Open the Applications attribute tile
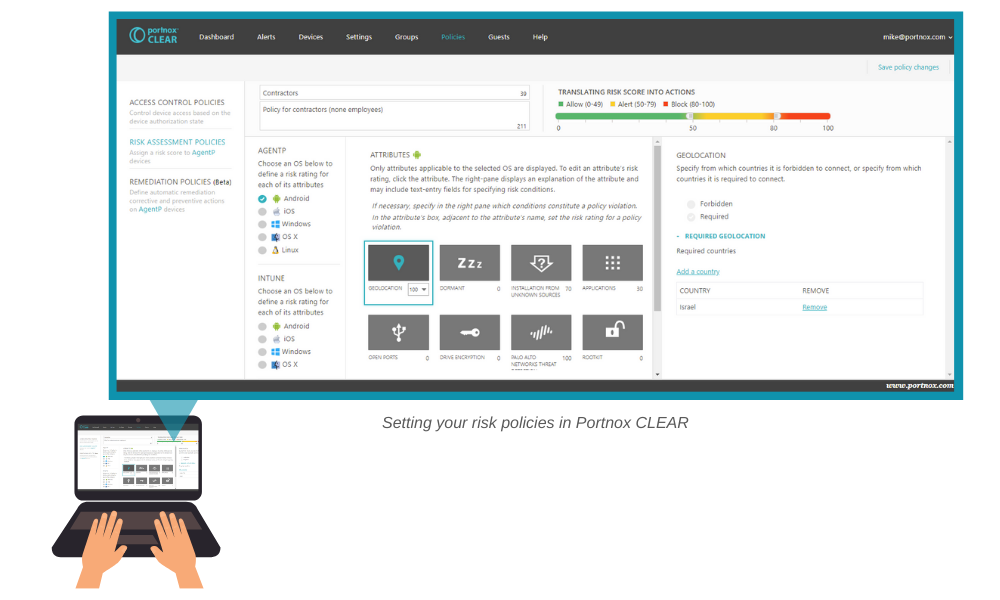The image size is (1000, 600). pos(612,263)
